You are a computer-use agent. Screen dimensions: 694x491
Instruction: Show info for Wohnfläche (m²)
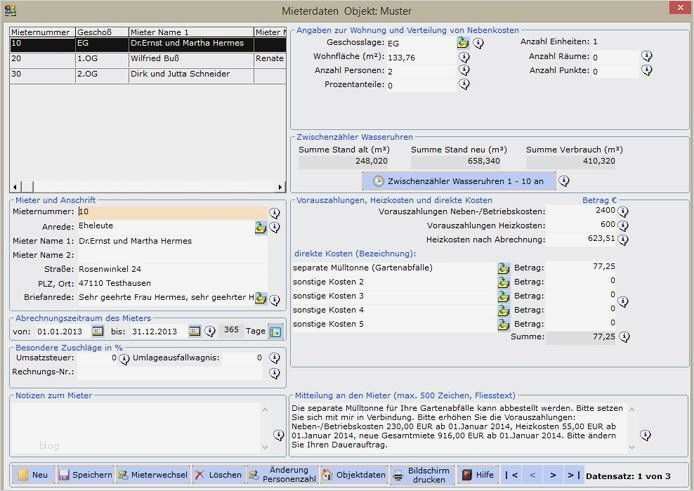(464, 57)
